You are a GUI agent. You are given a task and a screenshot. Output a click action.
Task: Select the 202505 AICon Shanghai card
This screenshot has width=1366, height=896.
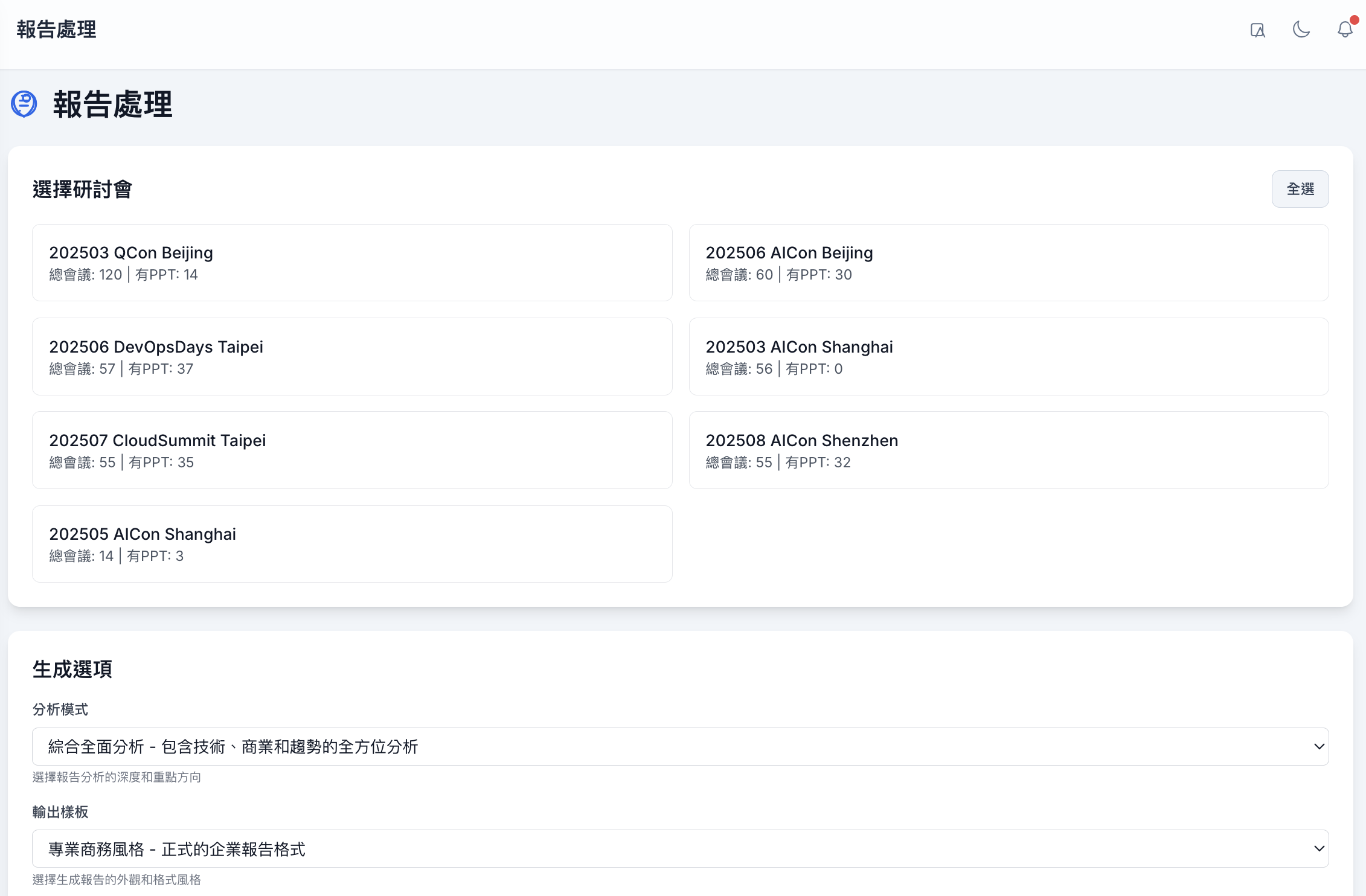pos(351,543)
